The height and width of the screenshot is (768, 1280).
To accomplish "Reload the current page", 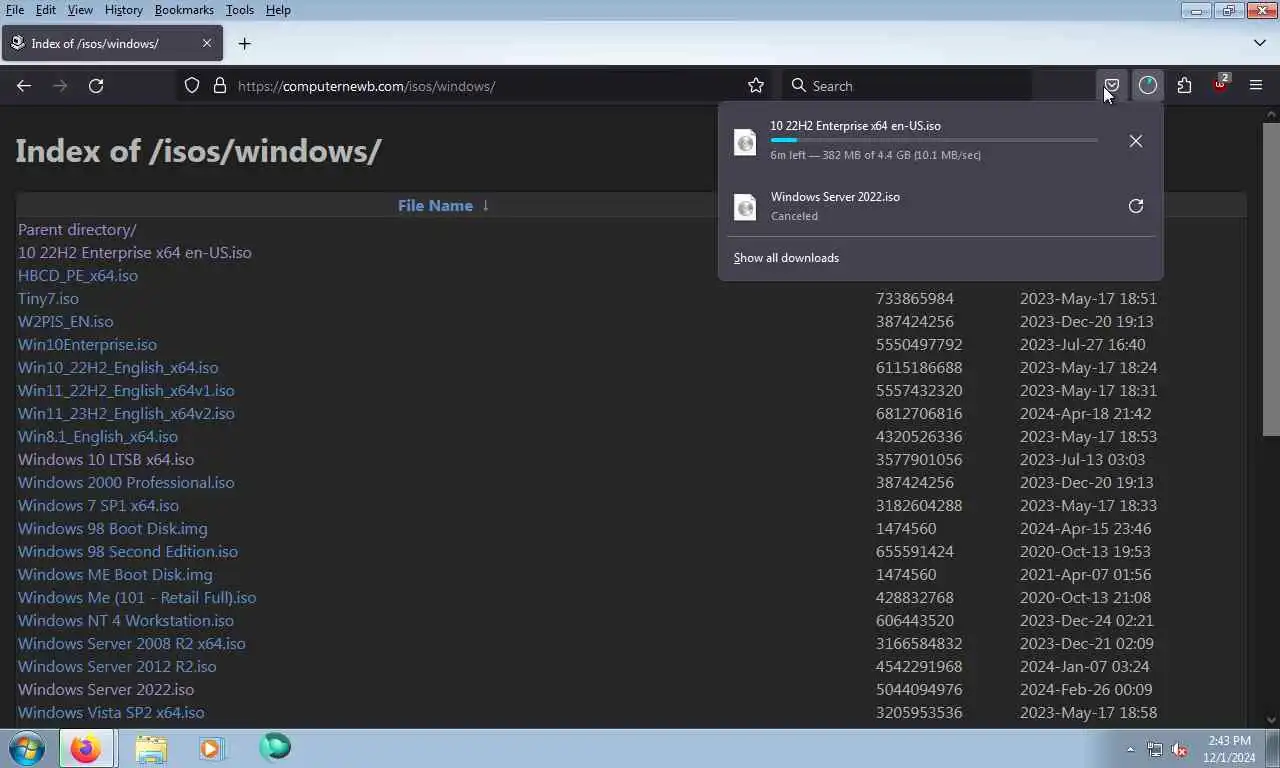I will [96, 86].
